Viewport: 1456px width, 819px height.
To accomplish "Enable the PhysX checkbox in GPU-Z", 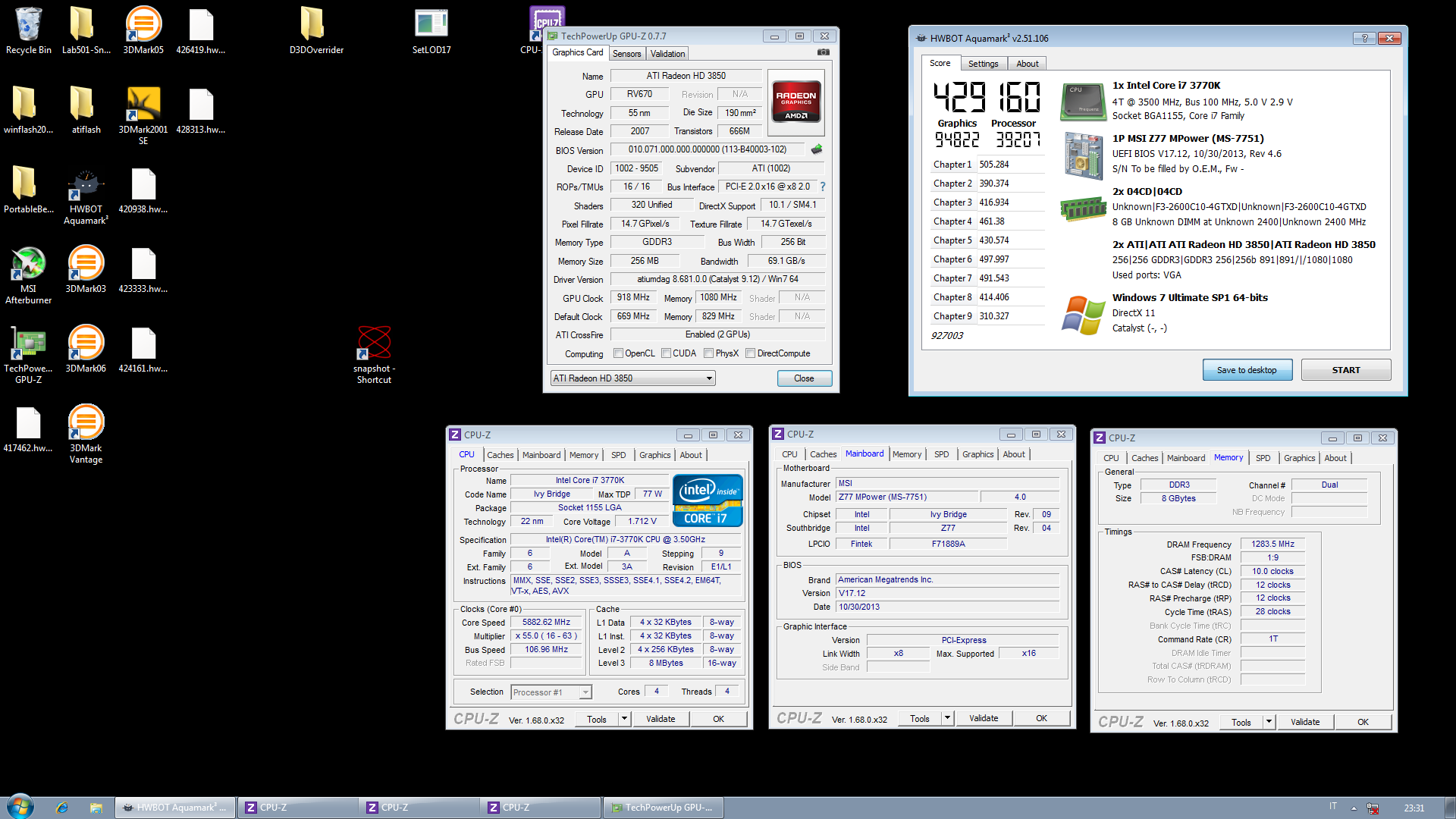I will [708, 353].
